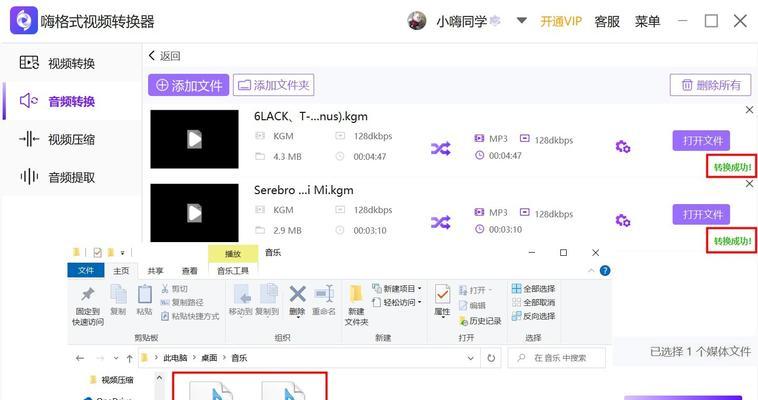Switch to 共享 tab in Explorer

(155, 271)
